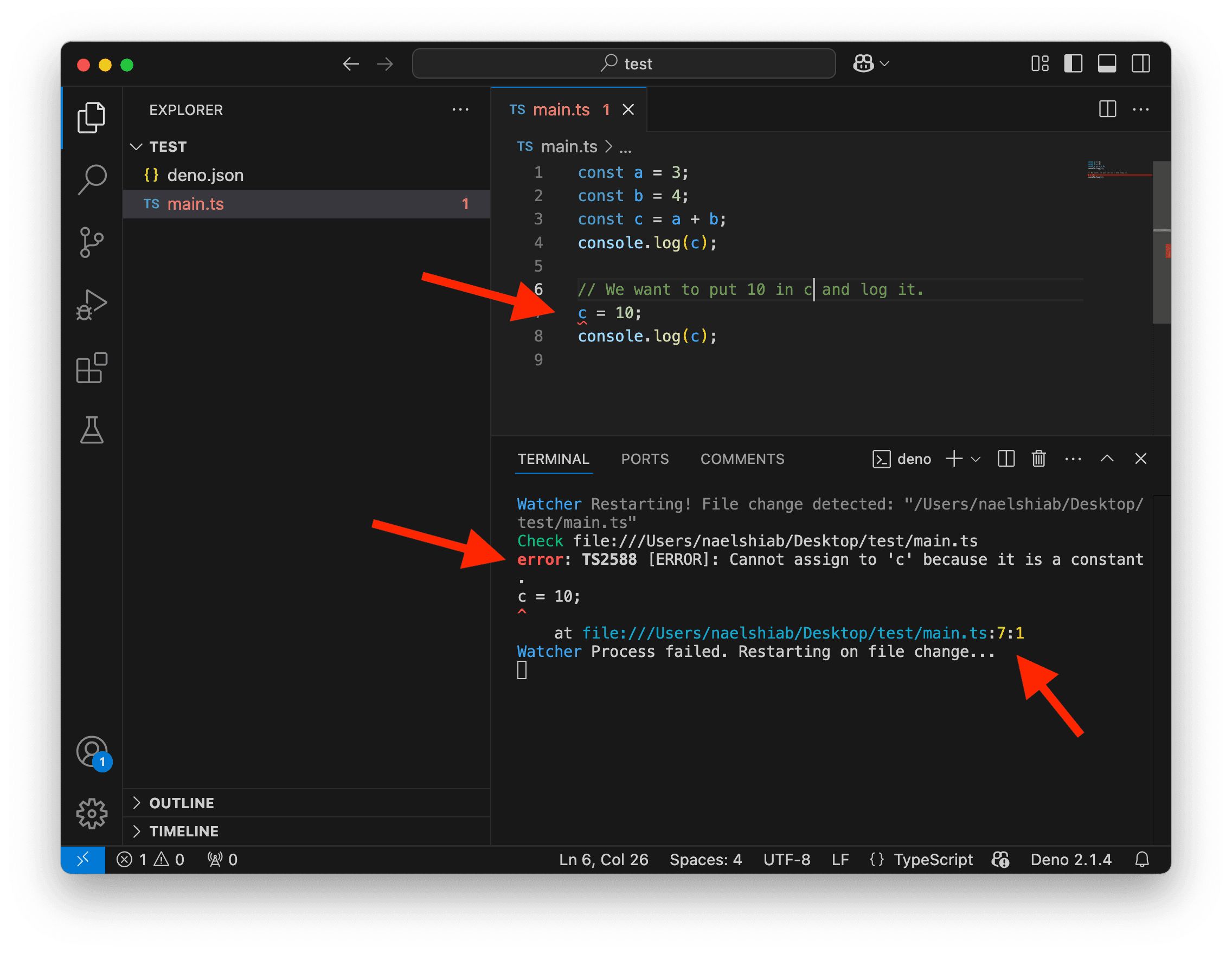Toggle the secondary sidebar
The width and height of the screenshot is (1232, 954).
coord(1140,63)
